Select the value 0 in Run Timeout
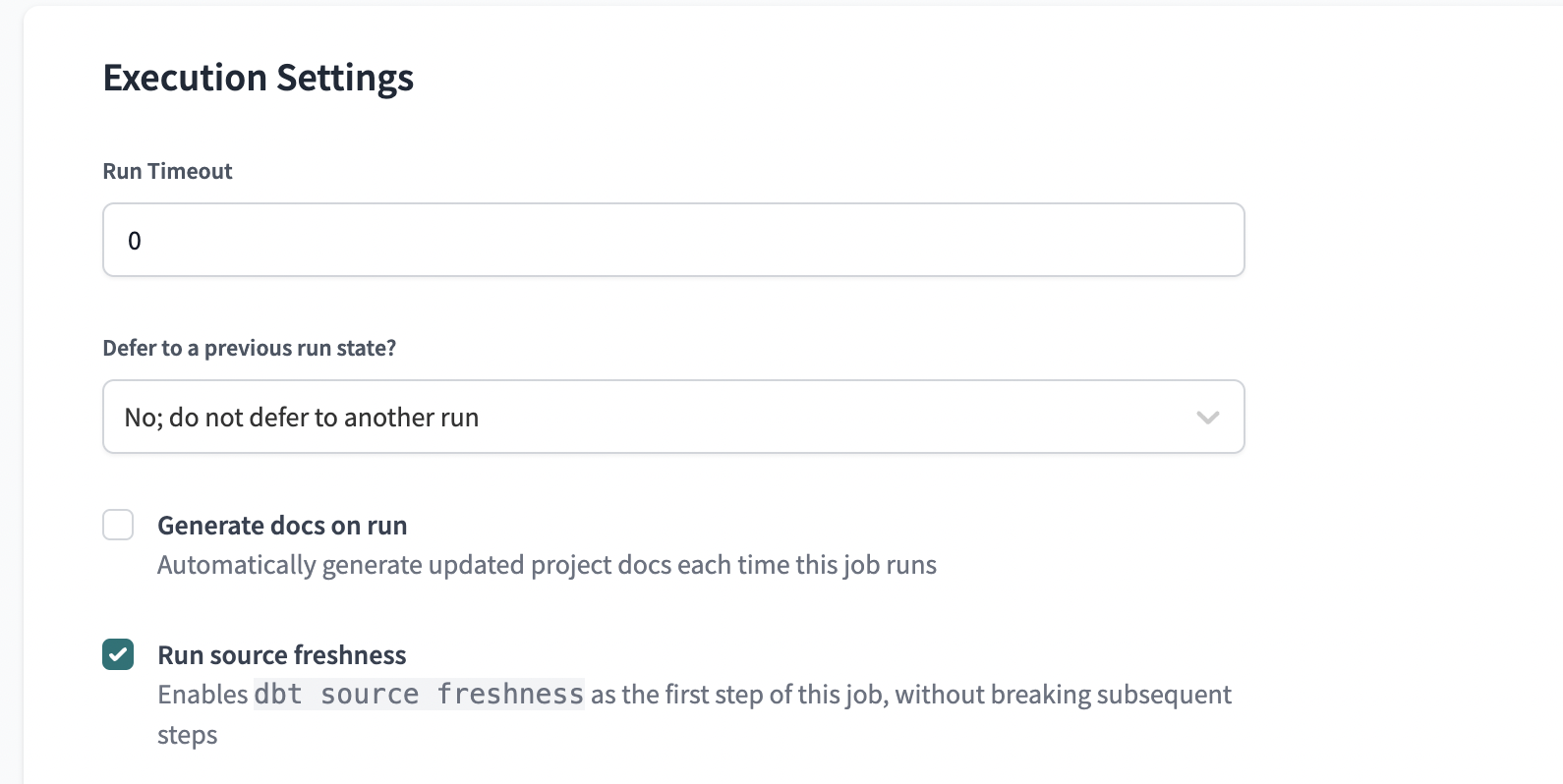This screenshot has height=784, width=1563. tap(135, 239)
